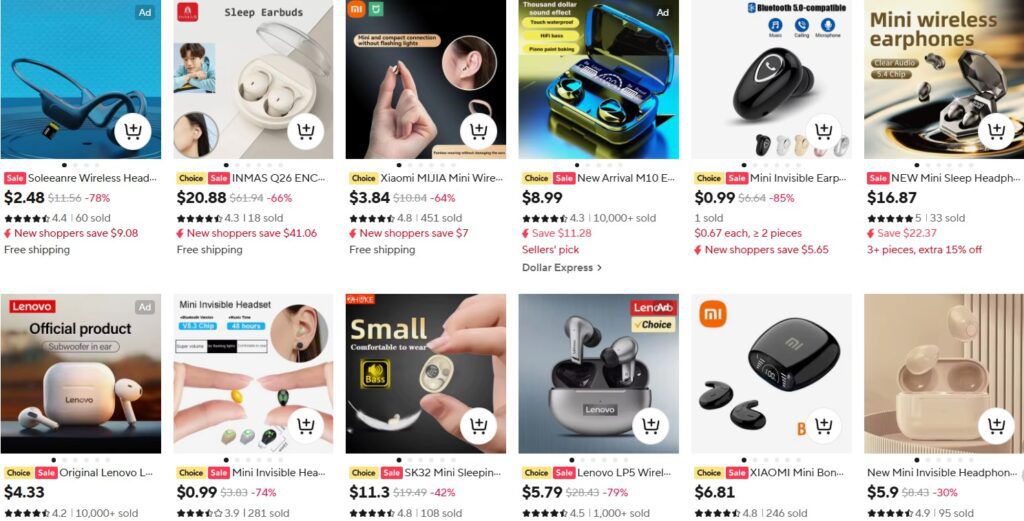Image resolution: width=1024 pixels, height=521 pixels.
Task: Click the Choice badge on Xiaomi MIJIA listing
Action: click(363, 178)
